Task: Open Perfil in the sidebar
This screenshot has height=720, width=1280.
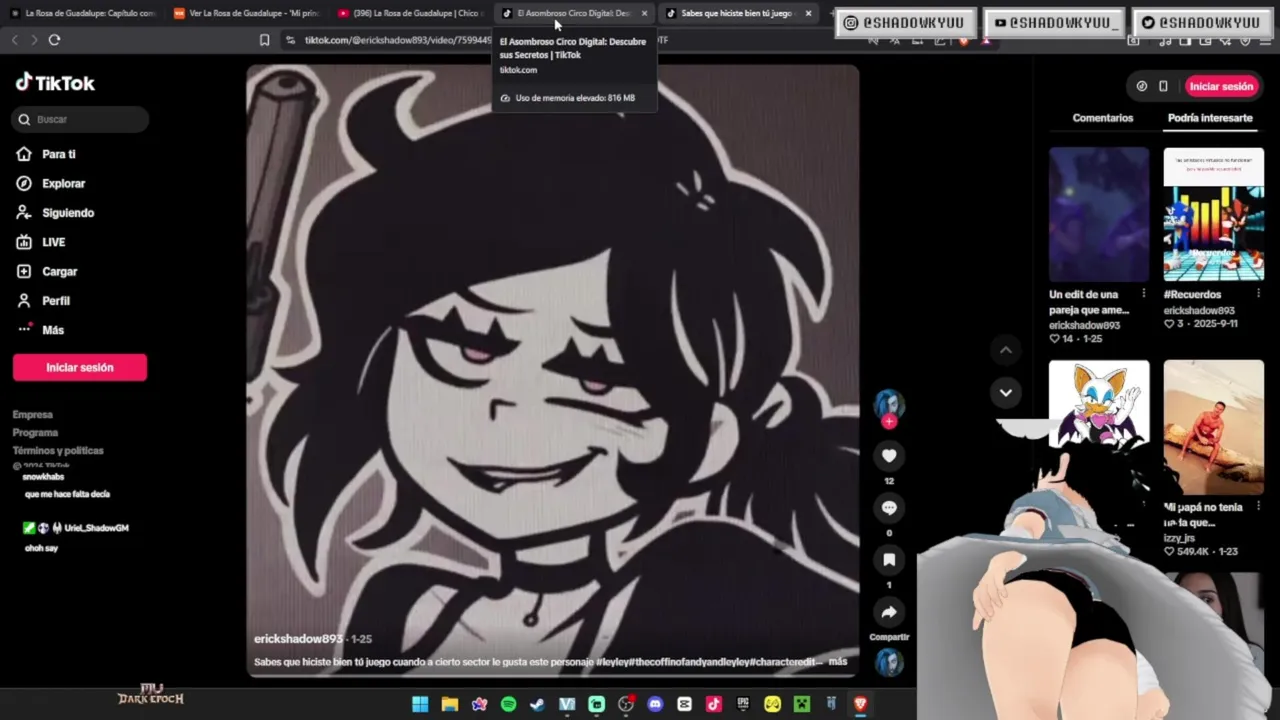Action: pos(43,300)
